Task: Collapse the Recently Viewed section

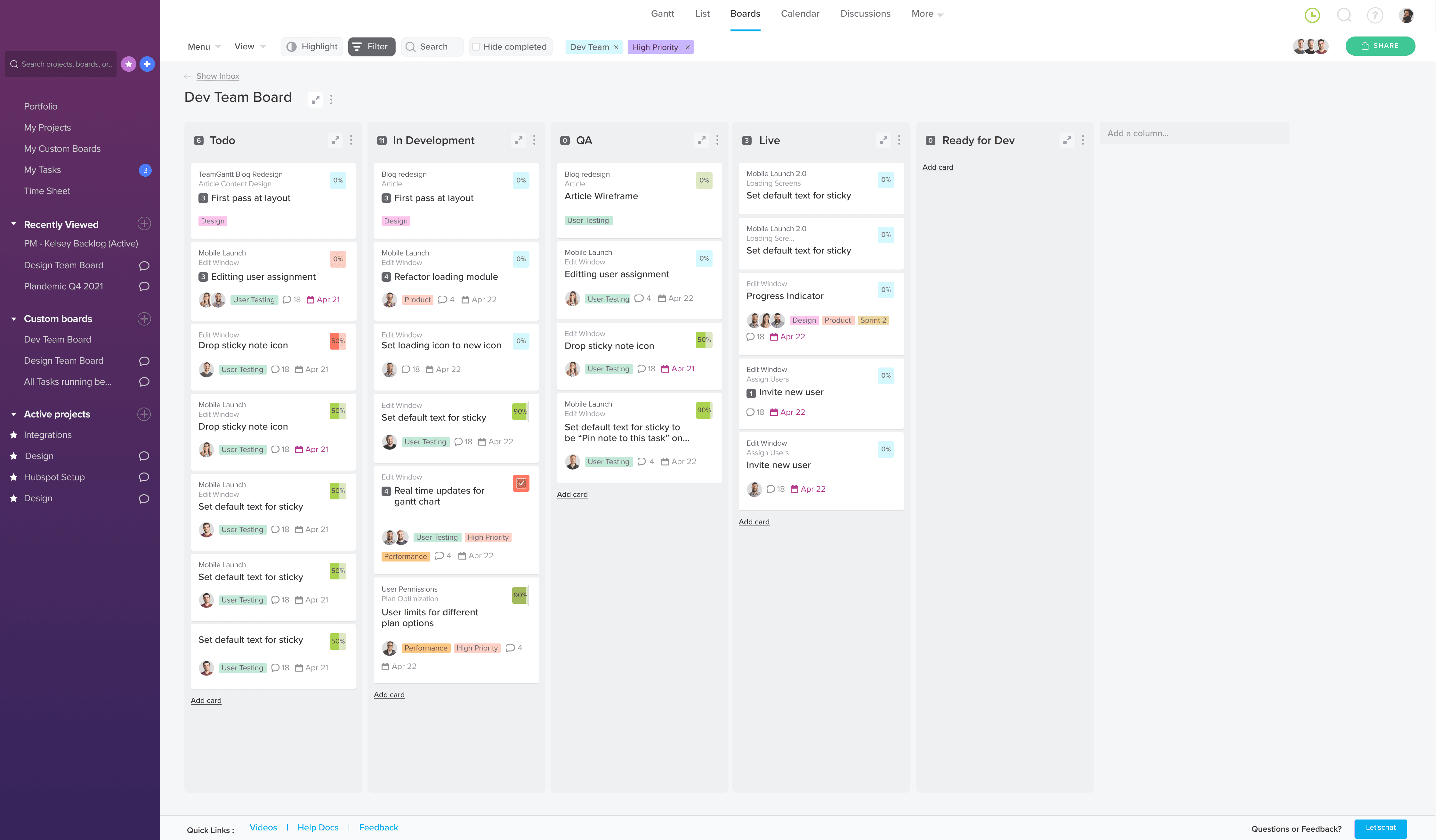Action: tap(14, 224)
